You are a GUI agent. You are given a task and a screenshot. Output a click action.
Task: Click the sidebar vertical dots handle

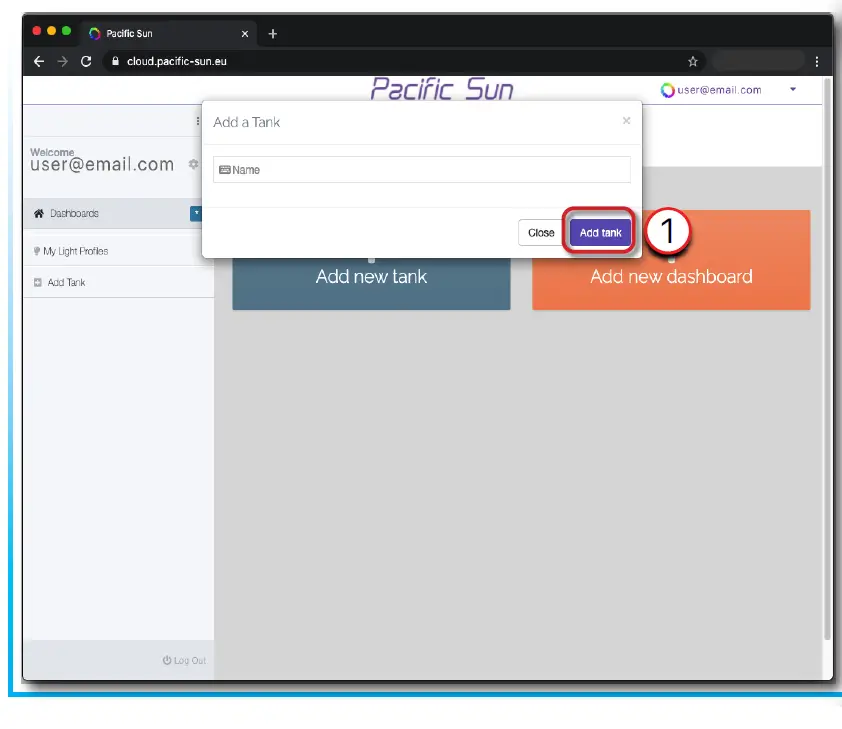point(198,121)
